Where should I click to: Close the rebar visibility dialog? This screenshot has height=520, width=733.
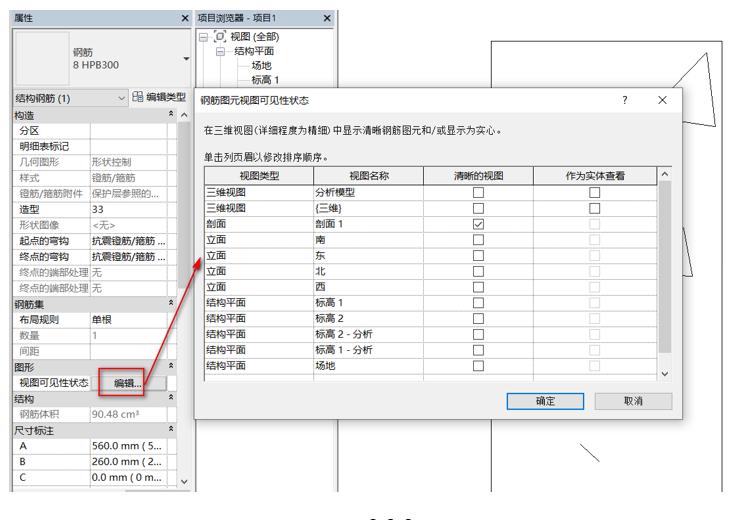(x=662, y=101)
